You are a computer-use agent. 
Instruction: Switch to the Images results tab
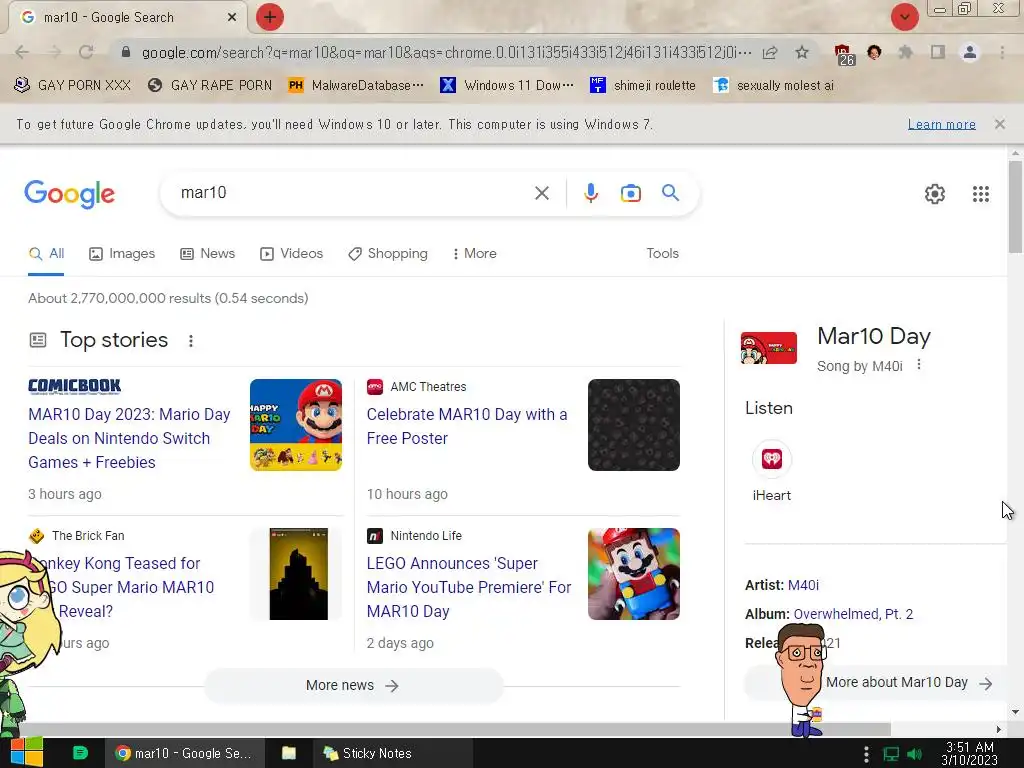point(122,253)
